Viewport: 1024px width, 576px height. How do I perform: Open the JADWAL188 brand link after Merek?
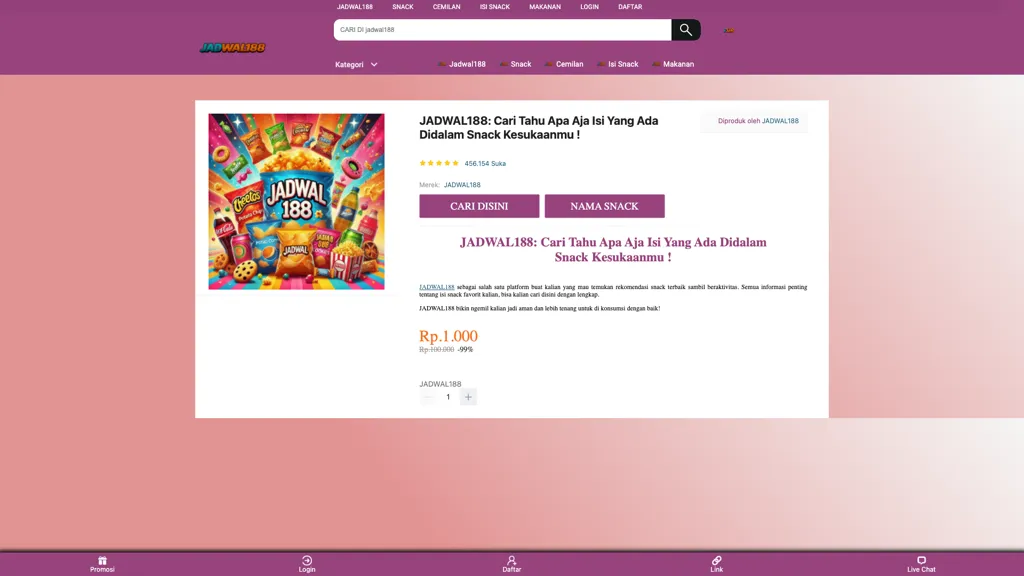tap(462, 185)
